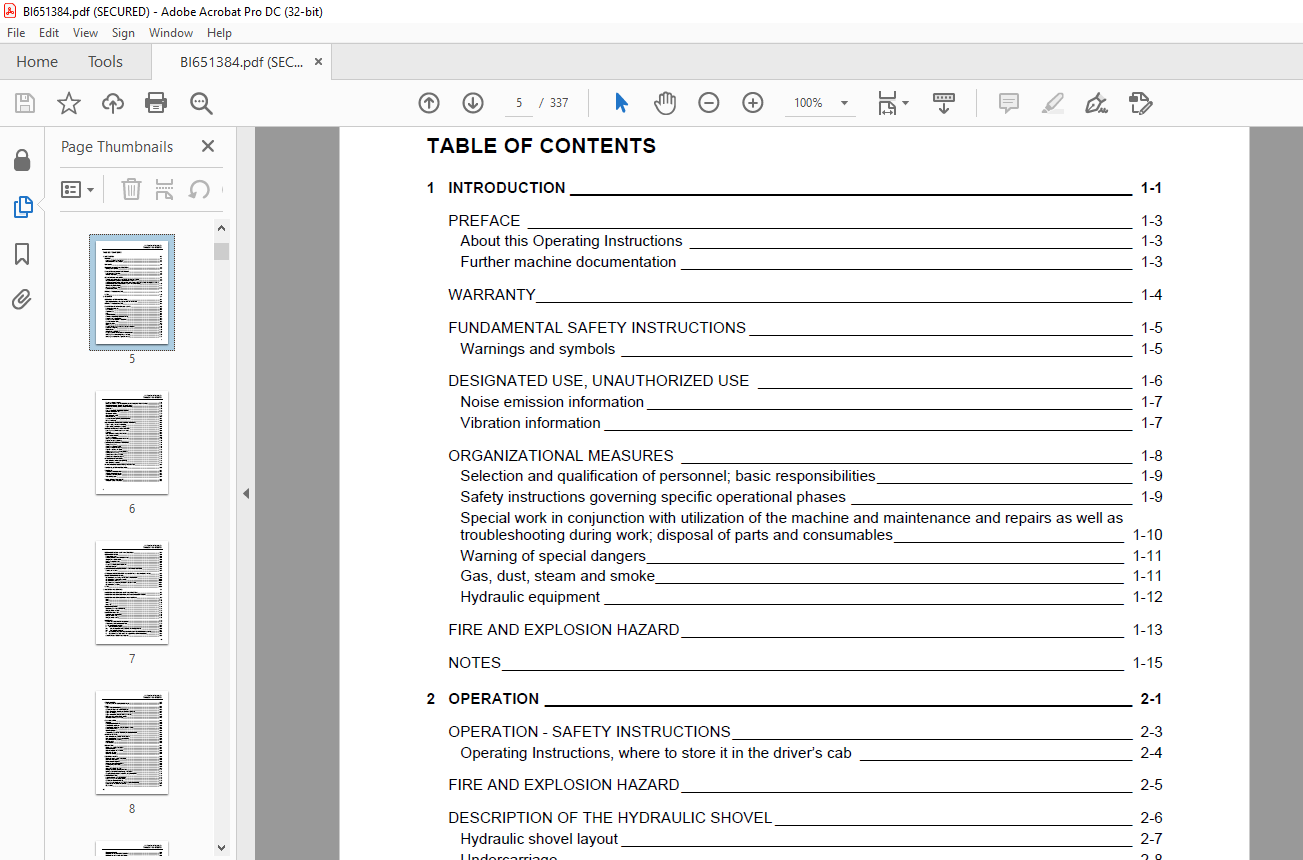The width and height of the screenshot is (1303, 860).
Task: Zoom in with plus icon
Action: click(753, 103)
